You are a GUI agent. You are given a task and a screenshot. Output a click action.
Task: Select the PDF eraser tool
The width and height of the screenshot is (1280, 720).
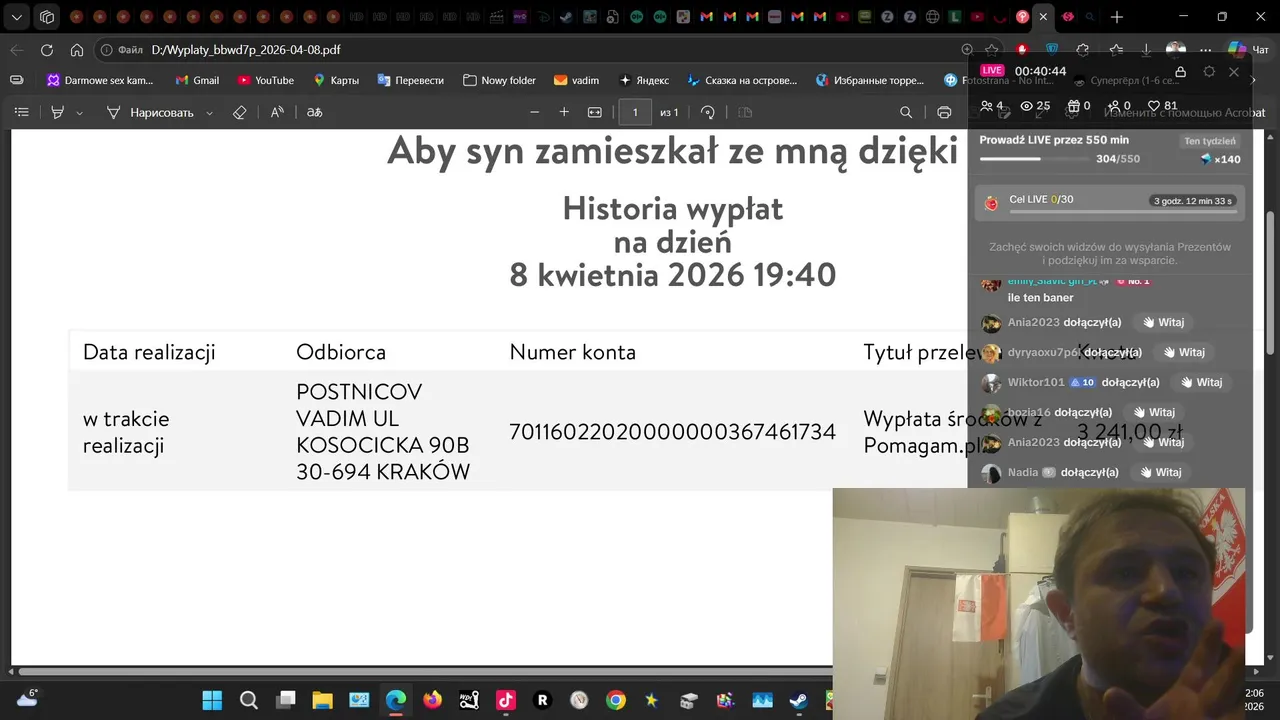[x=240, y=113]
